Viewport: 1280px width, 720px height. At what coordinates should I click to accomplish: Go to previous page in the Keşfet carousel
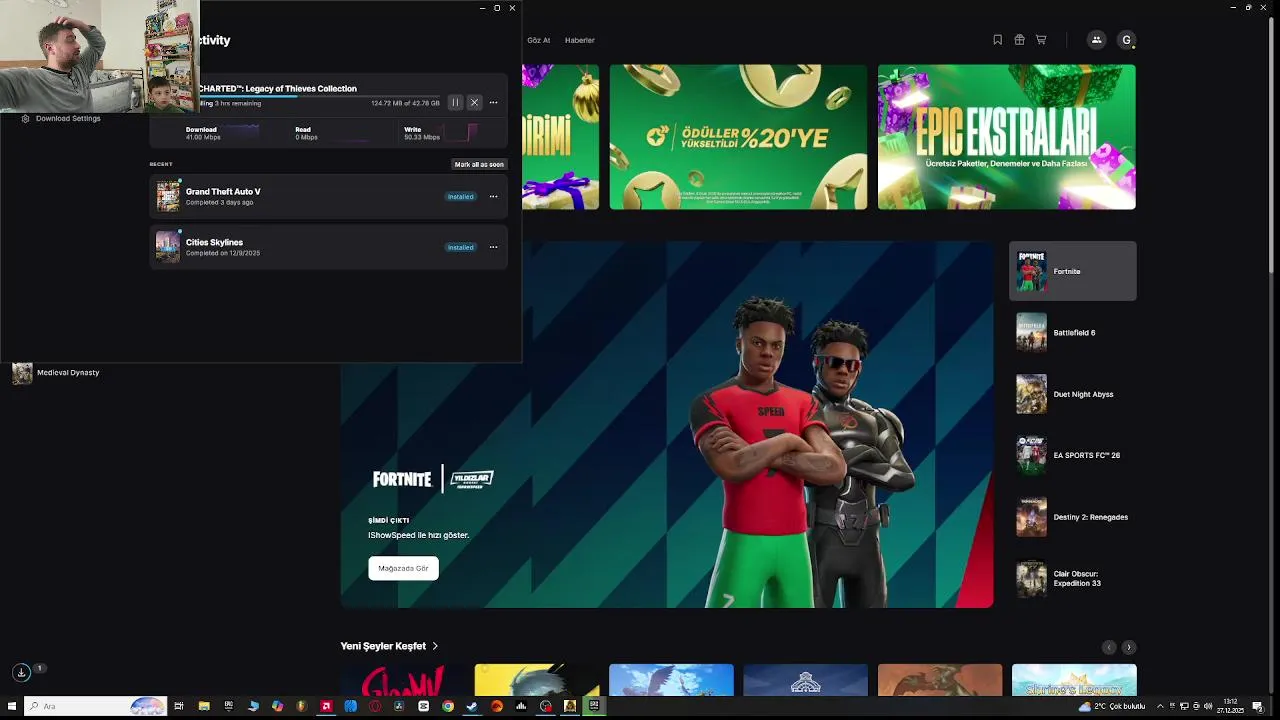pos(1108,647)
